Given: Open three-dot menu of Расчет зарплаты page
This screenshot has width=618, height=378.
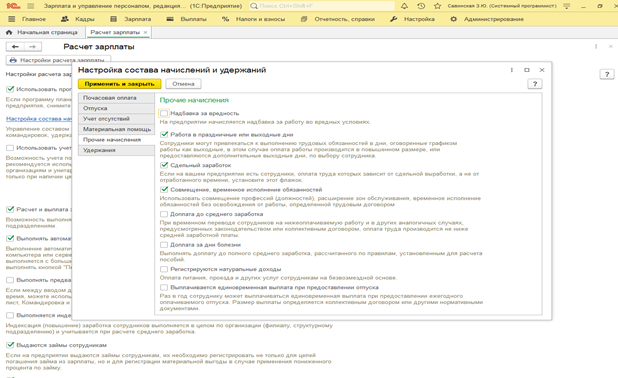Looking at the screenshot, I should 596,47.
